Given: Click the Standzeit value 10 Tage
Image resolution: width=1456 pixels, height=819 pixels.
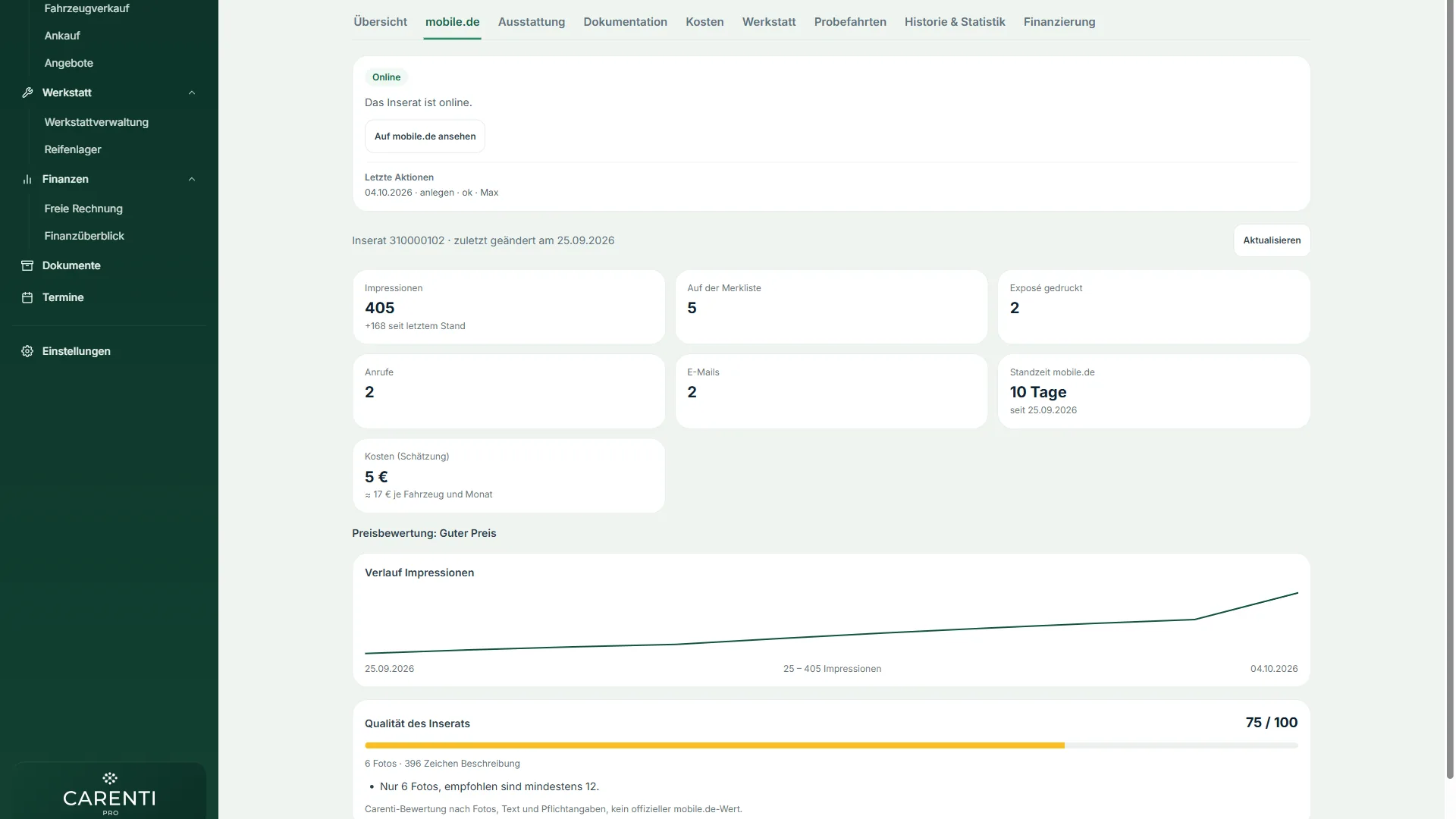Looking at the screenshot, I should [1037, 392].
